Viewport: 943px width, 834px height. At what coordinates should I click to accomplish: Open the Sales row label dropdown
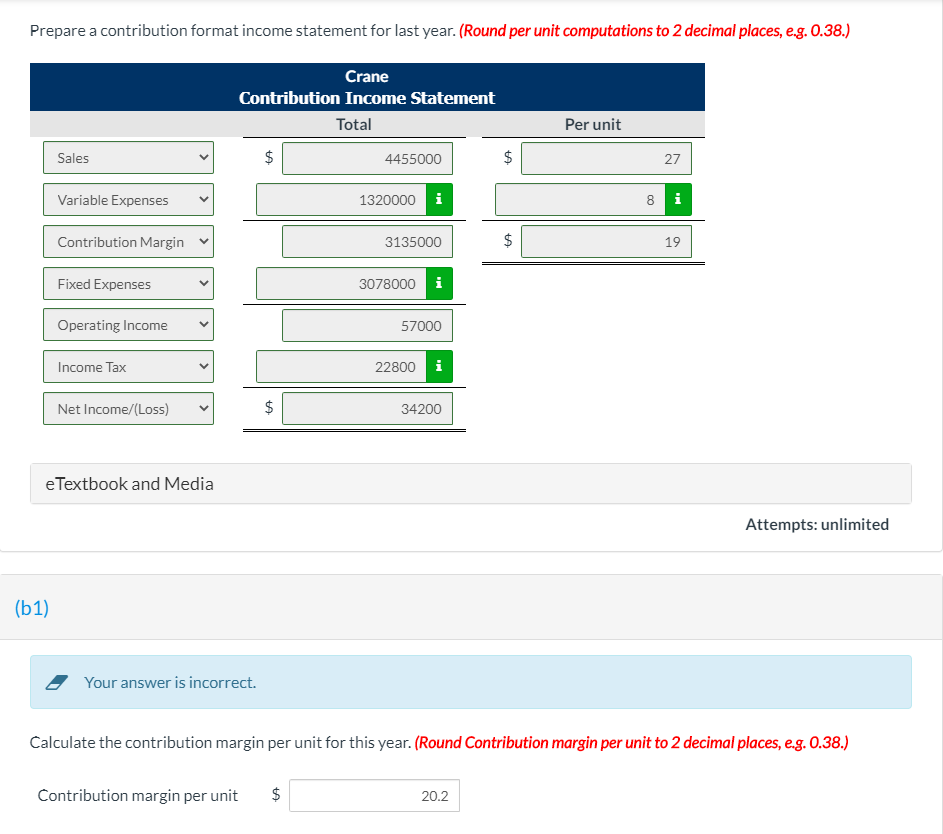(x=128, y=157)
